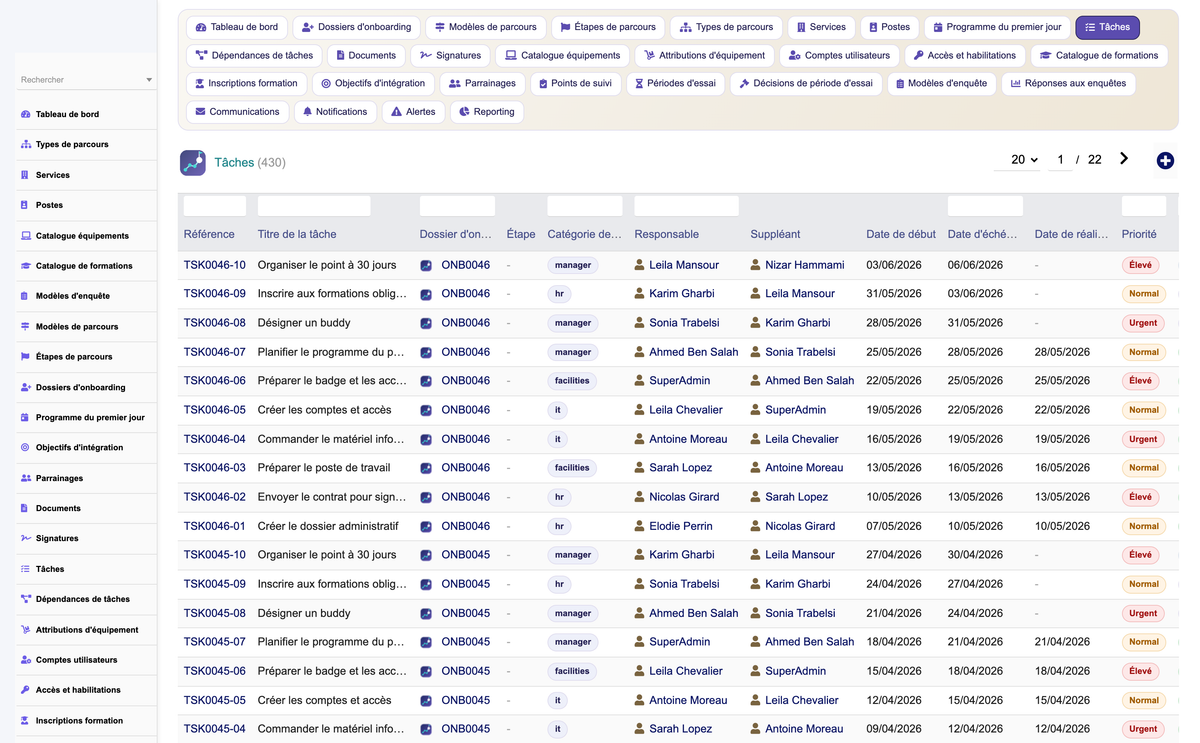Click the Accès et habilitations key icon in the sidebar

25,690
